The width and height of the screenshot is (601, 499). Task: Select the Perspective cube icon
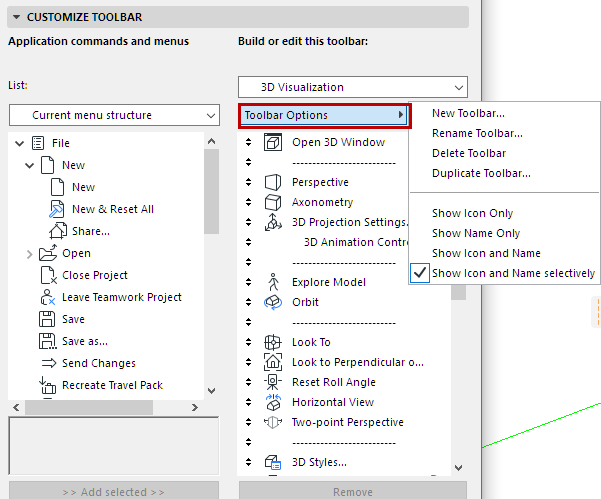[273, 182]
